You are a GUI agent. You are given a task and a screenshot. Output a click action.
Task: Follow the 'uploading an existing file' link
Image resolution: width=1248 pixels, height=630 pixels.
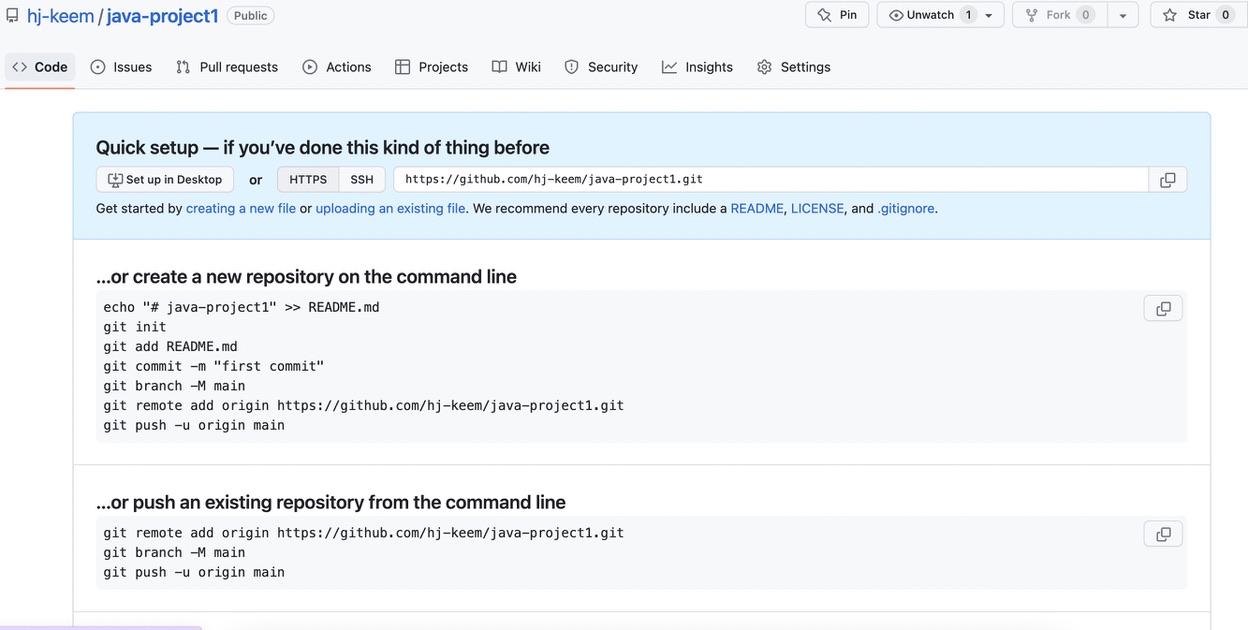(390, 209)
